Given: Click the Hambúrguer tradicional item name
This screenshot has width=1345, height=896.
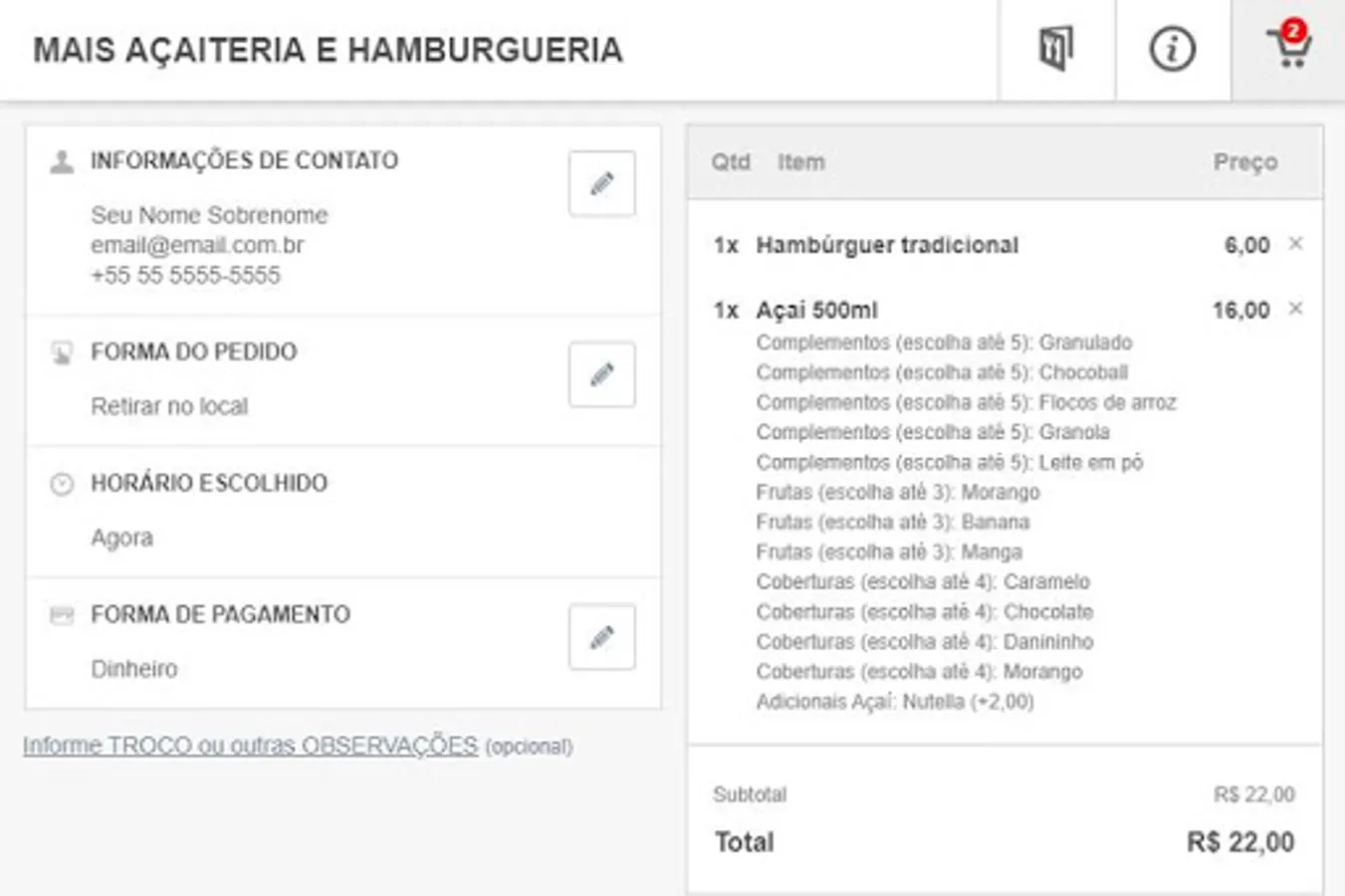Looking at the screenshot, I should coord(886,245).
